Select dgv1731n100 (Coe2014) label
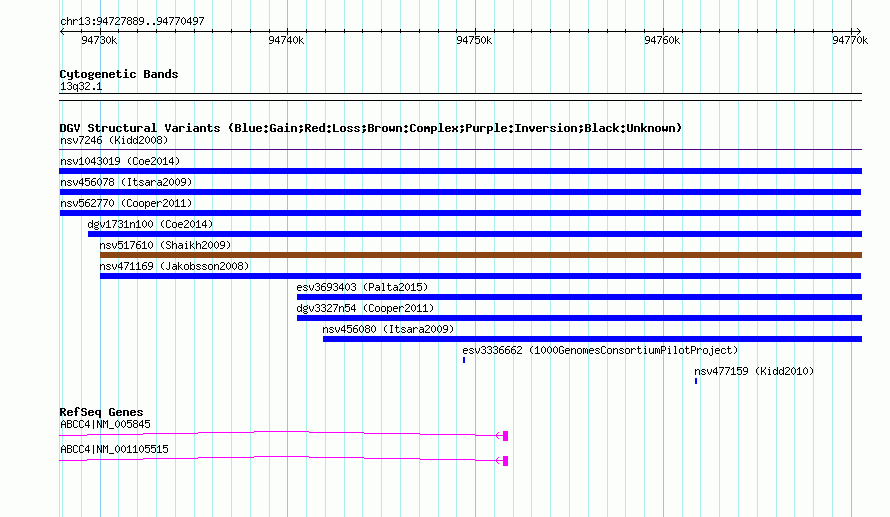 tap(150, 224)
